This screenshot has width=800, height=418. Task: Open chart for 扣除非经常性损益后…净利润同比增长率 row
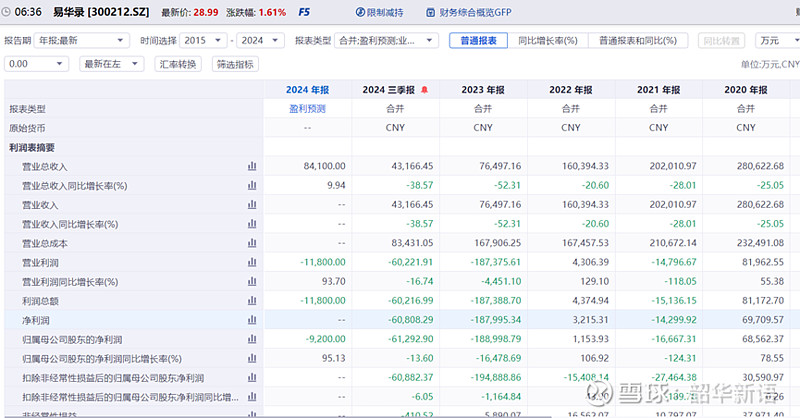252,397
